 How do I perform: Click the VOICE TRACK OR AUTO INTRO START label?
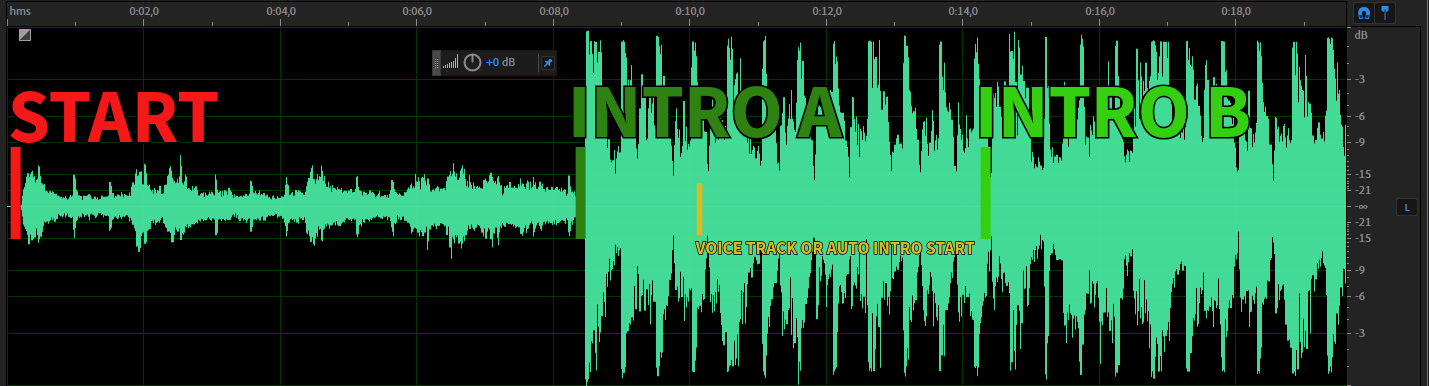(835, 248)
